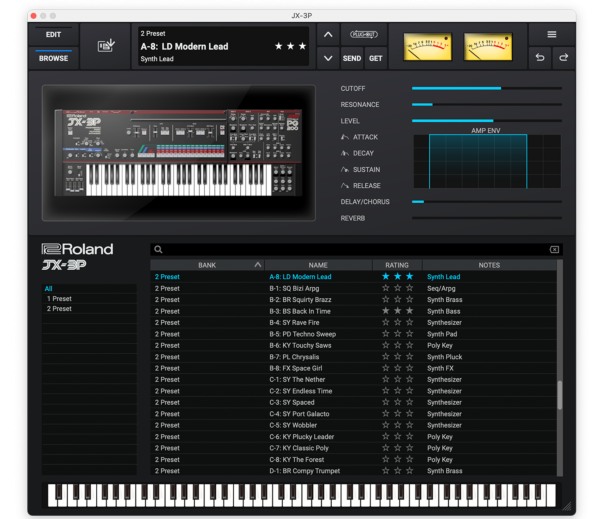Click the undo arrow icon
The height and width of the screenshot is (519, 600).
540,58
